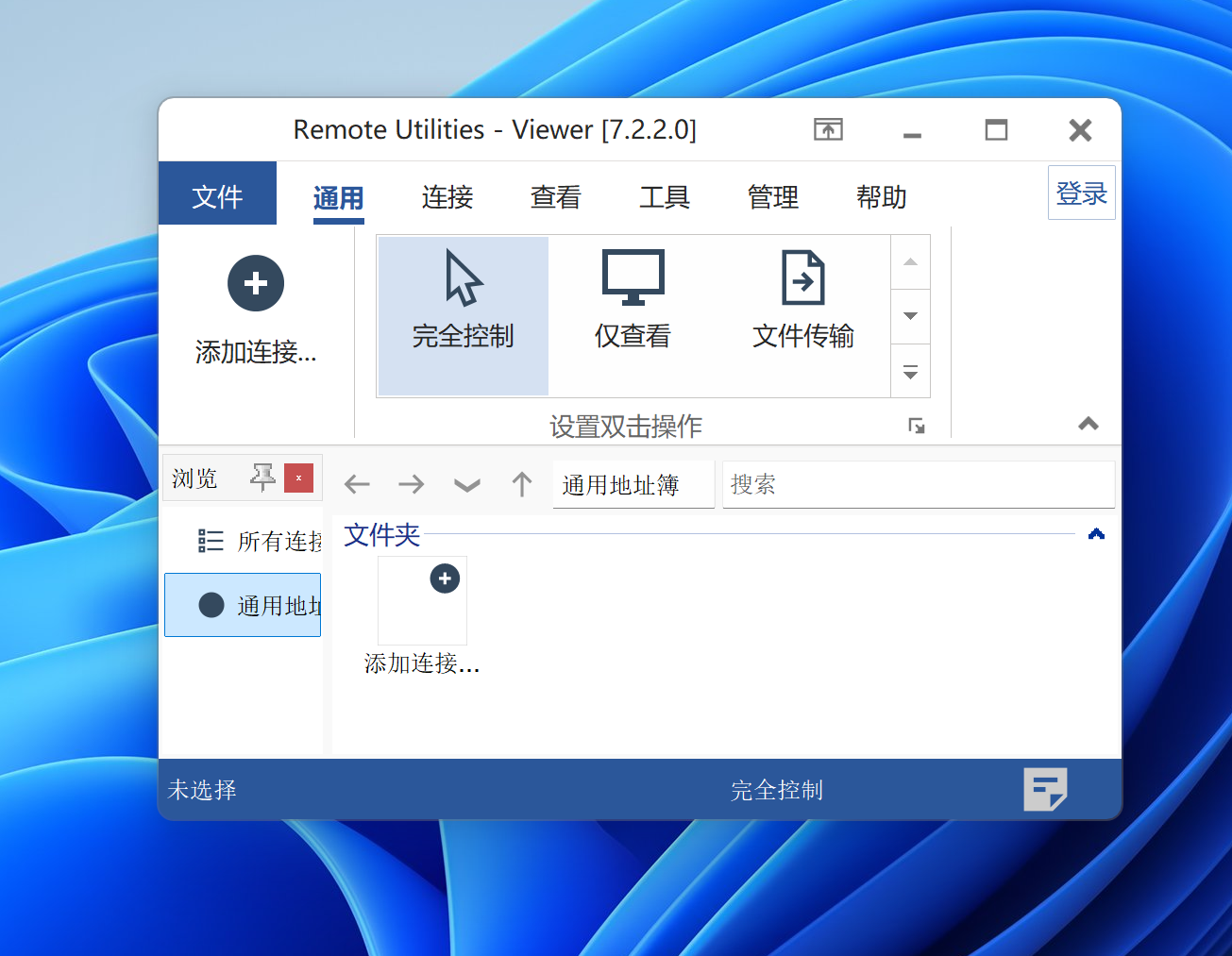The height and width of the screenshot is (956, 1232).
Task: Click the ribbon display options icon in title bar
Action: tap(828, 129)
